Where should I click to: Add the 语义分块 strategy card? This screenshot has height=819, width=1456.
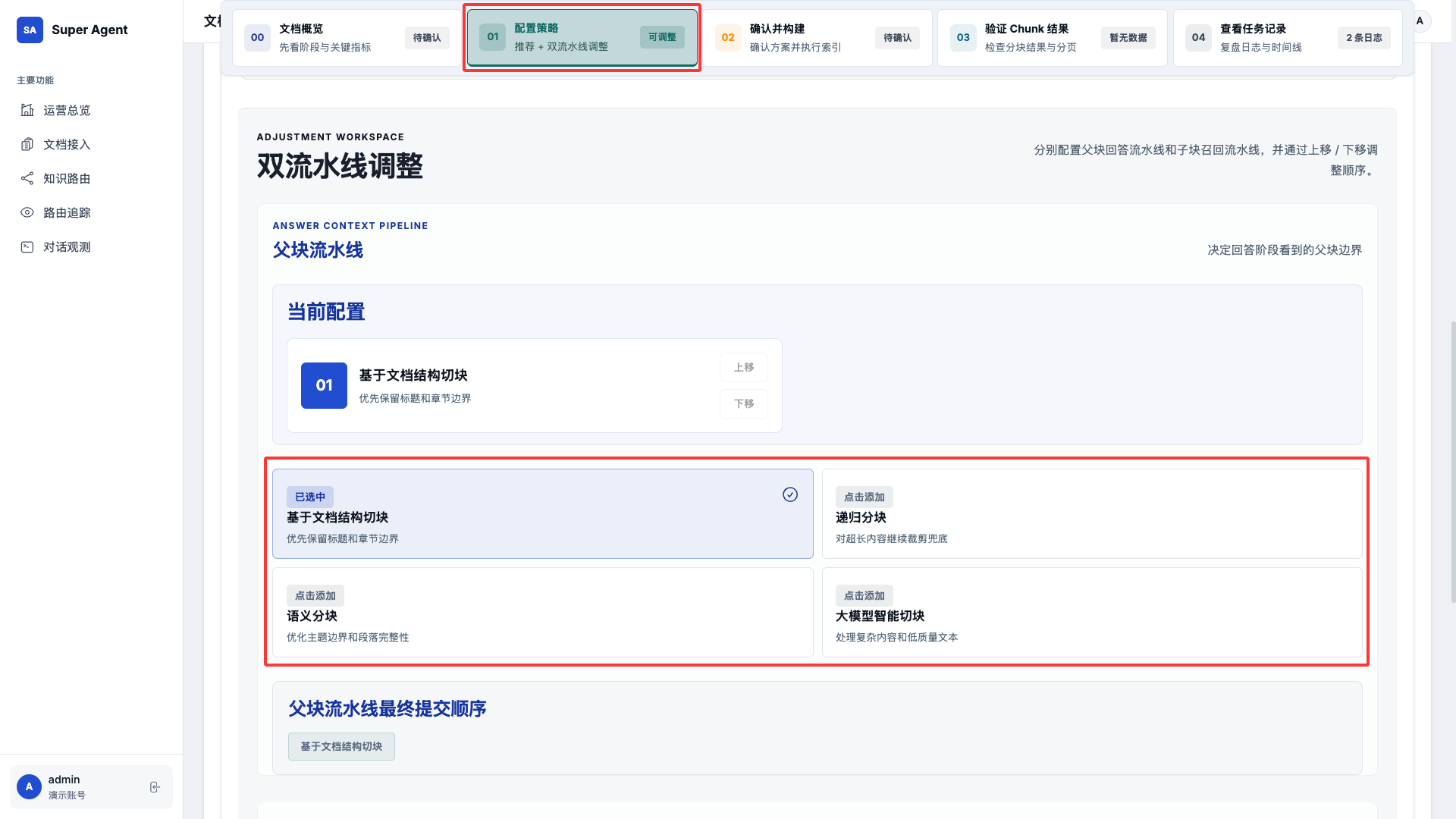tap(542, 613)
